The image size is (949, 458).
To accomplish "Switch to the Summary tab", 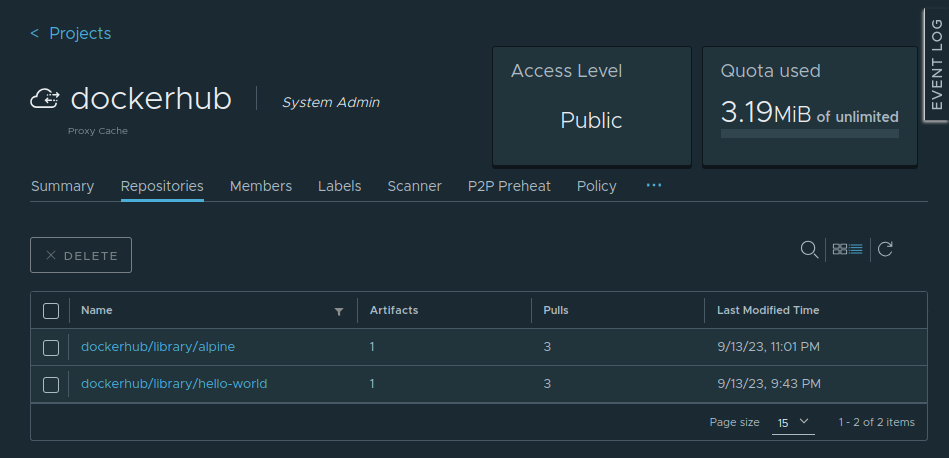I will coord(62,186).
